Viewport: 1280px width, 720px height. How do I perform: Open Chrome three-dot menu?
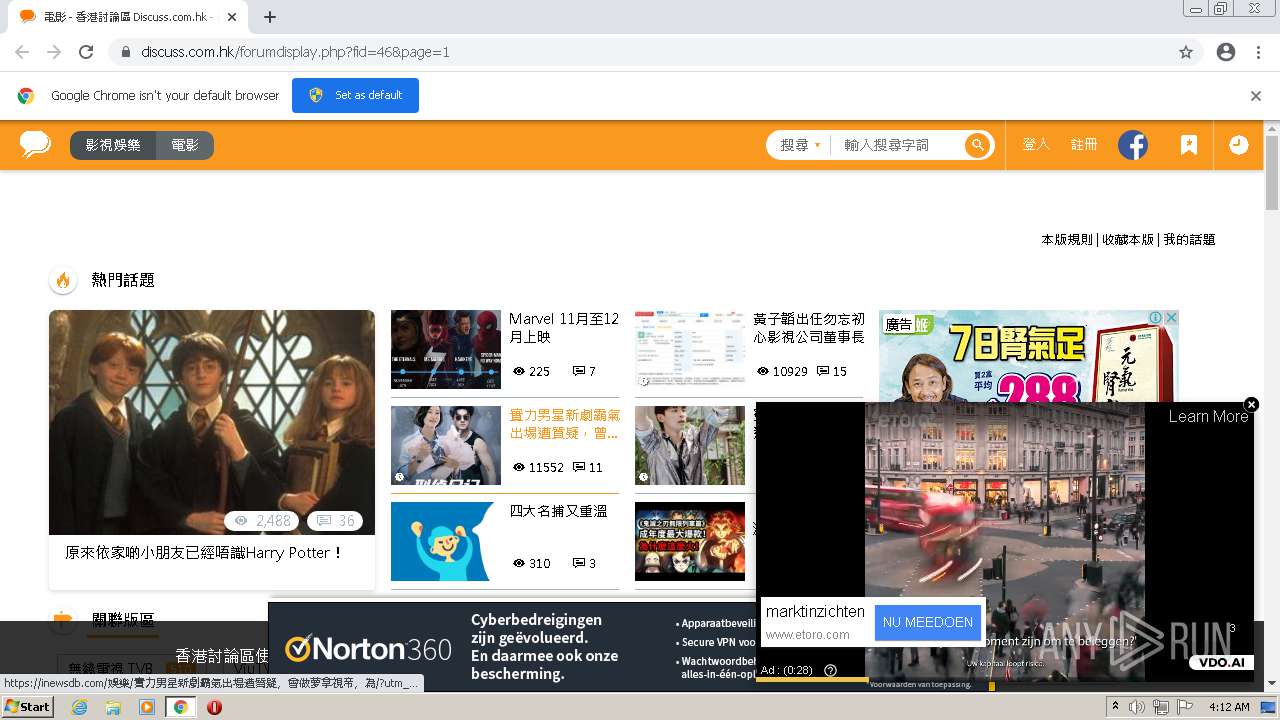click(1259, 52)
